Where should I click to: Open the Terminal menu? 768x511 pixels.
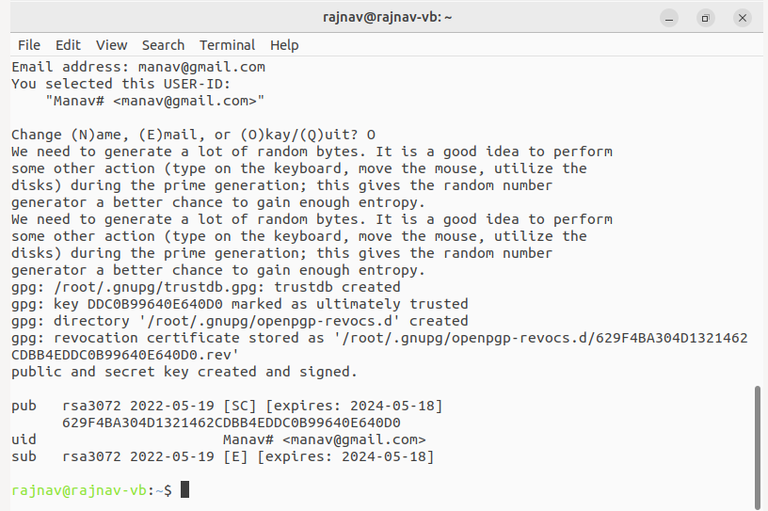click(227, 45)
